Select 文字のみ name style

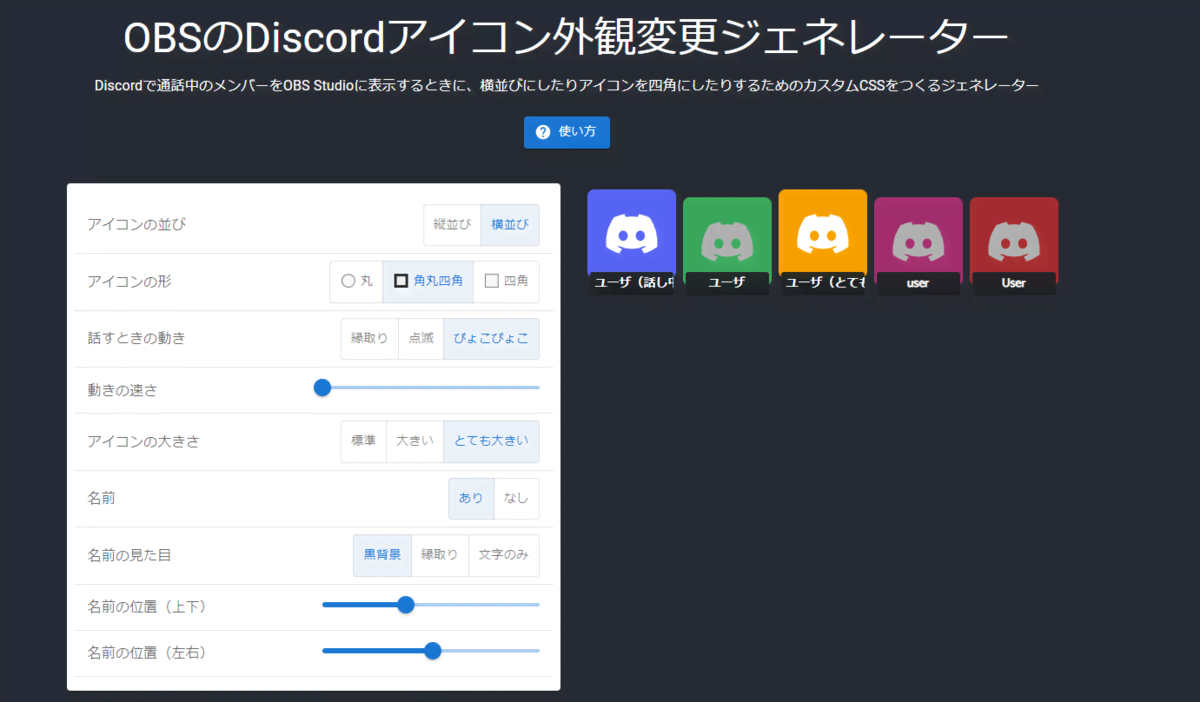pyautogui.click(x=504, y=555)
